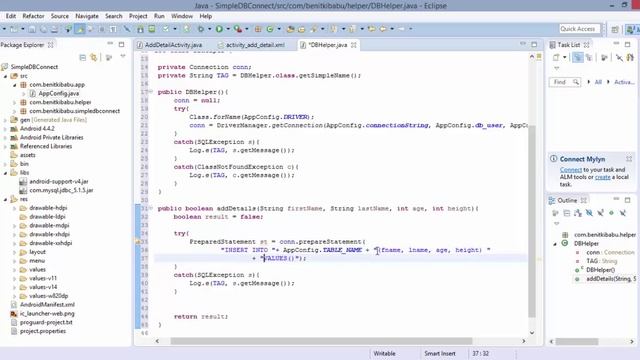
Task: Click the Open Perspective icon beside Quick Access
Action: click(x=615, y=29)
